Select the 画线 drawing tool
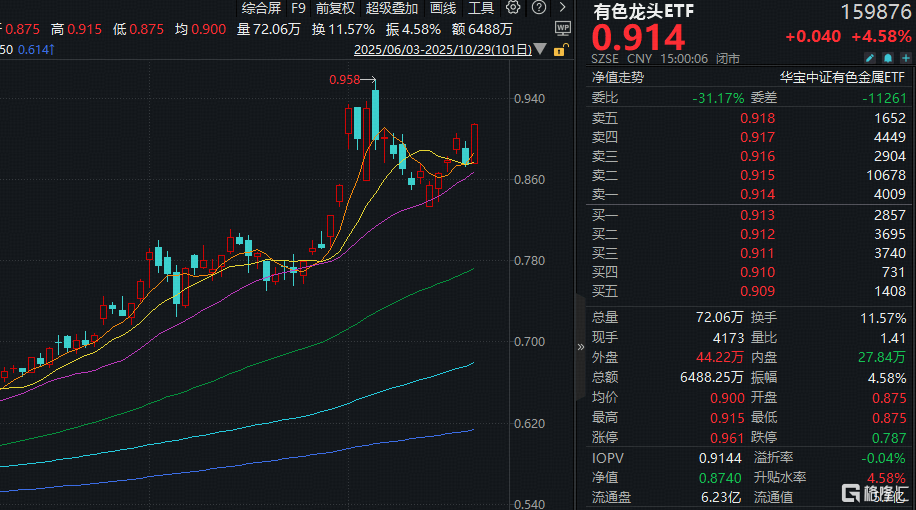This screenshot has width=916, height=510. (443, 7)
